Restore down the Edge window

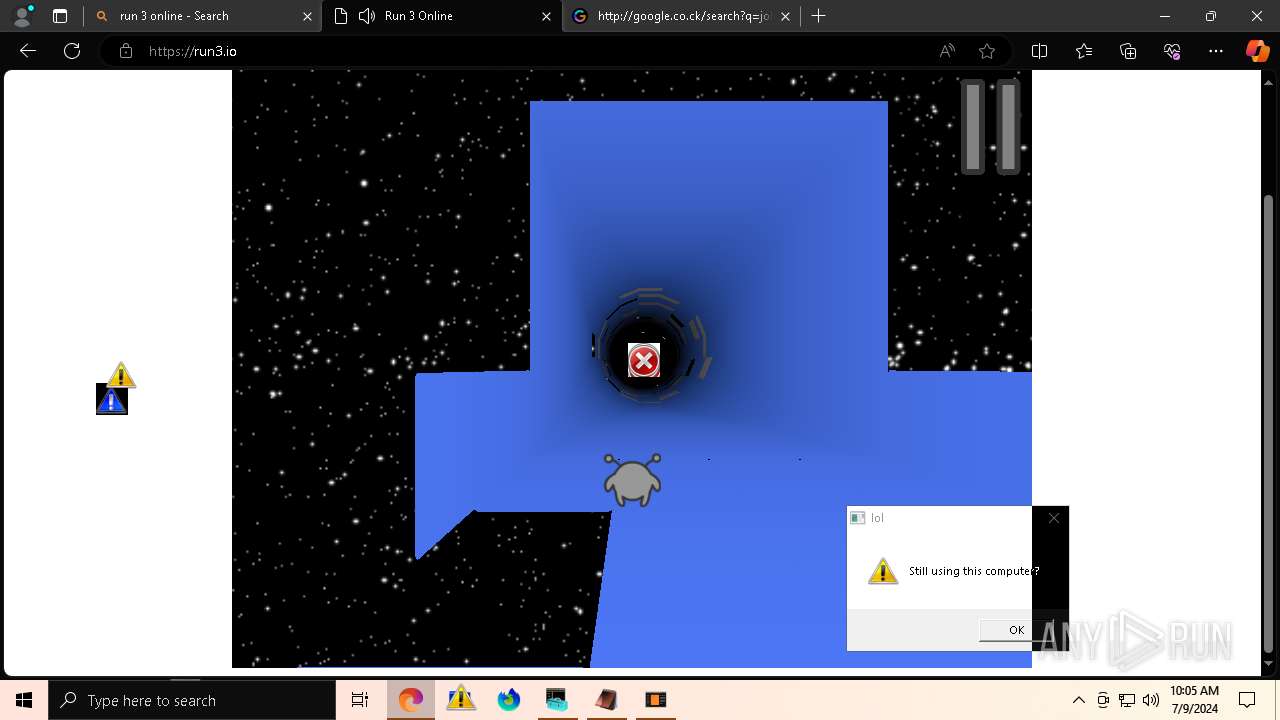click(1211, 16)
